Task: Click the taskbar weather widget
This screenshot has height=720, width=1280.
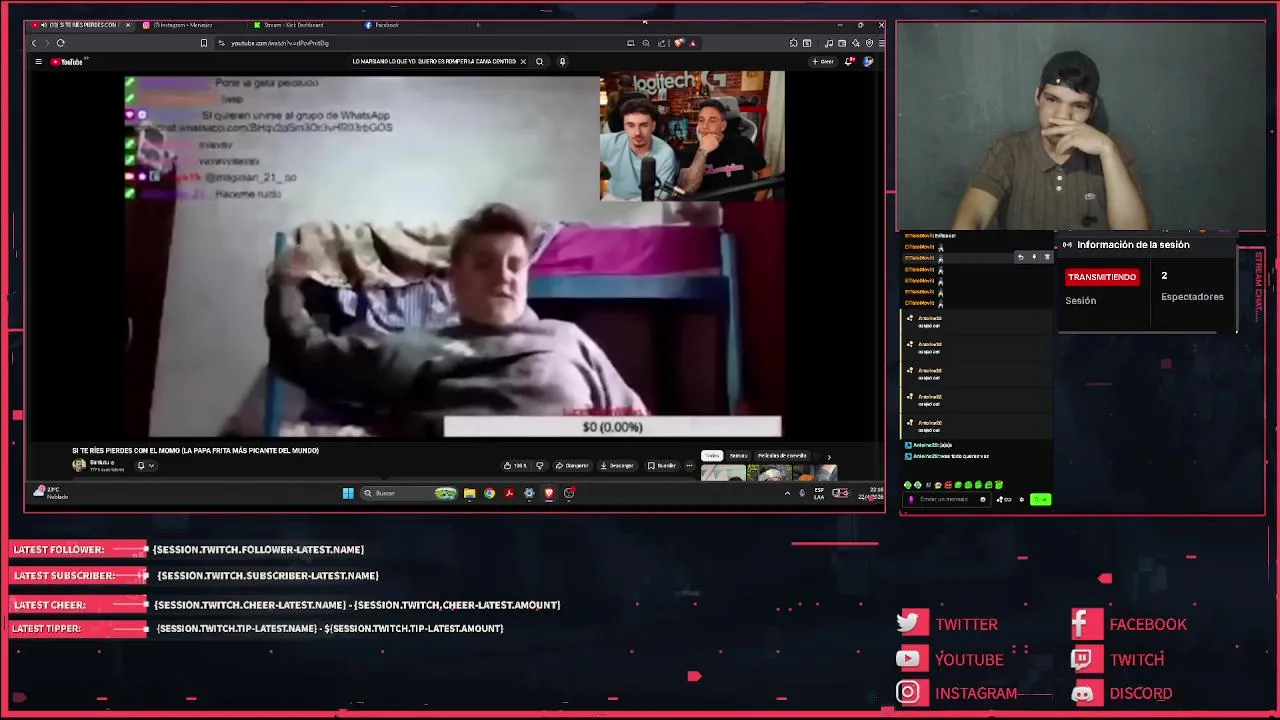Action: 51,493
